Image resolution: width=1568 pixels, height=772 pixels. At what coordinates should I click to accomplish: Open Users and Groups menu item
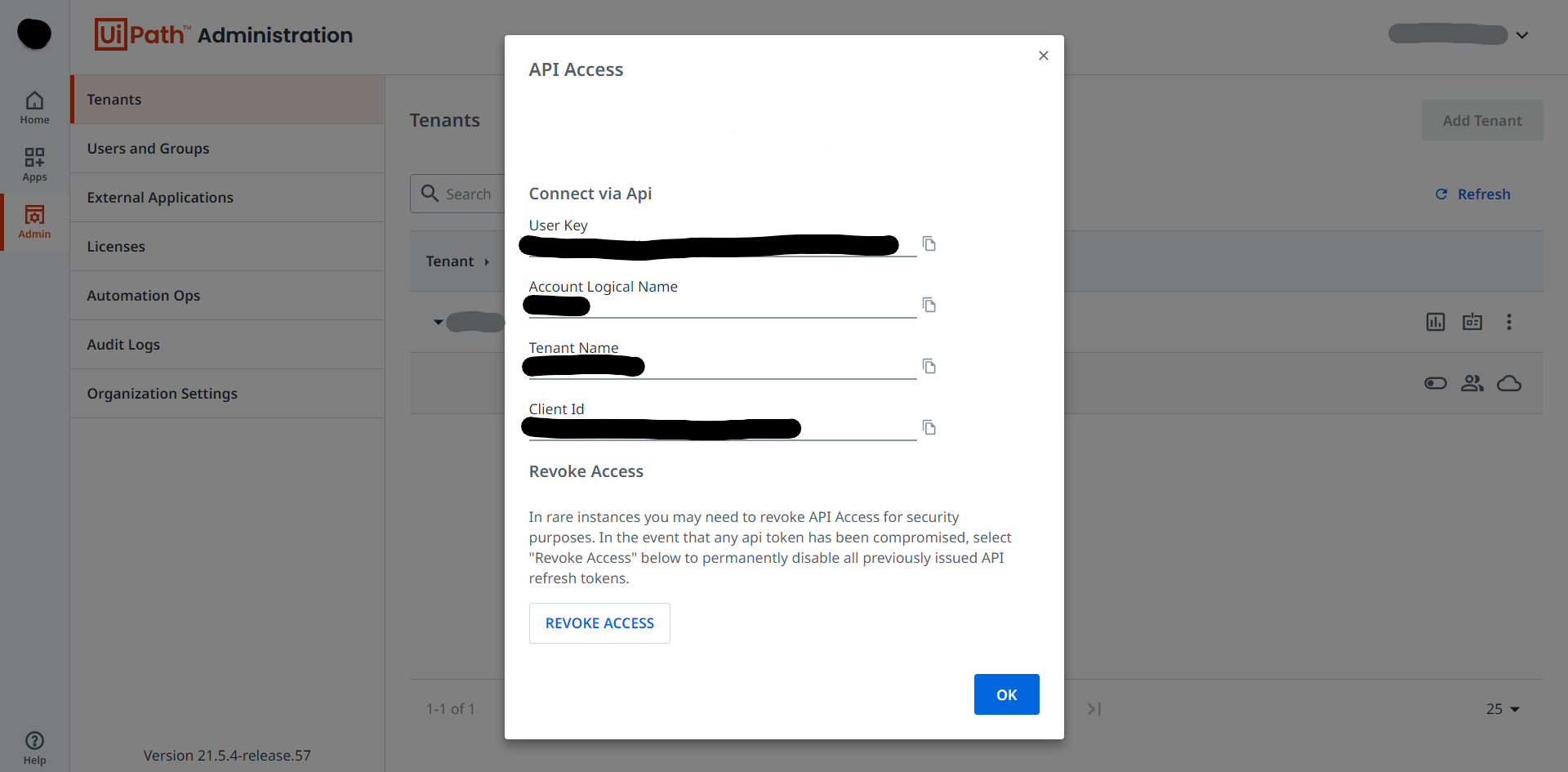[x=148, y=149]
